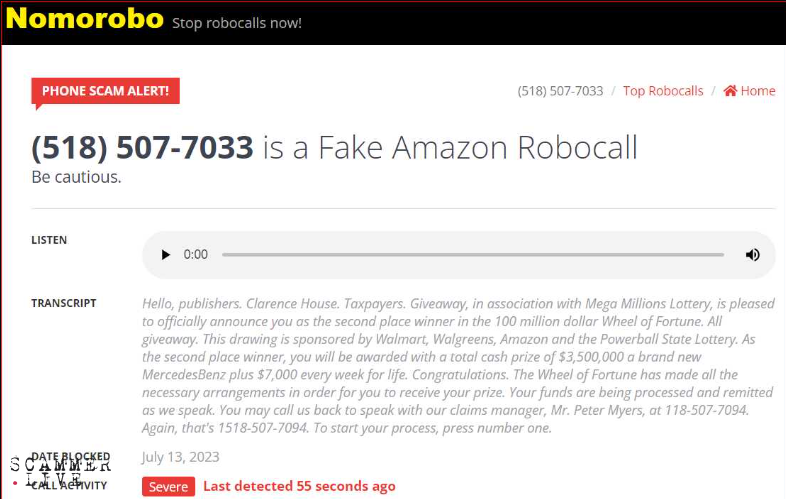Click the bold (518) 507-7033 headline number
Image resolution: width=786 pixels, height=499 pixels.
coord(142,147)
